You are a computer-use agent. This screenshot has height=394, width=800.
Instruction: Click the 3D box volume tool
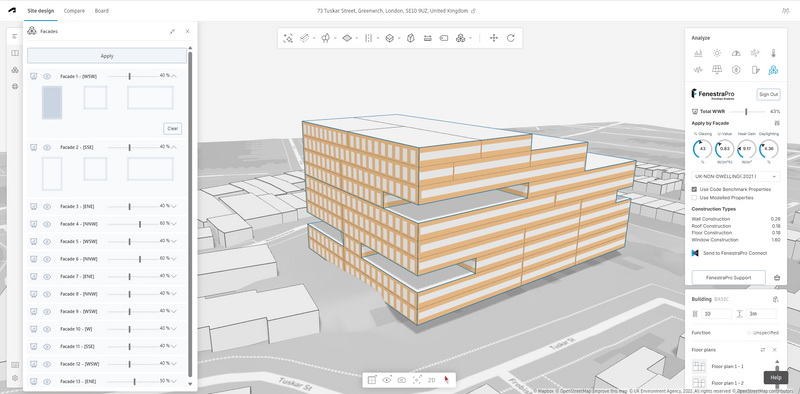point(389,38)
